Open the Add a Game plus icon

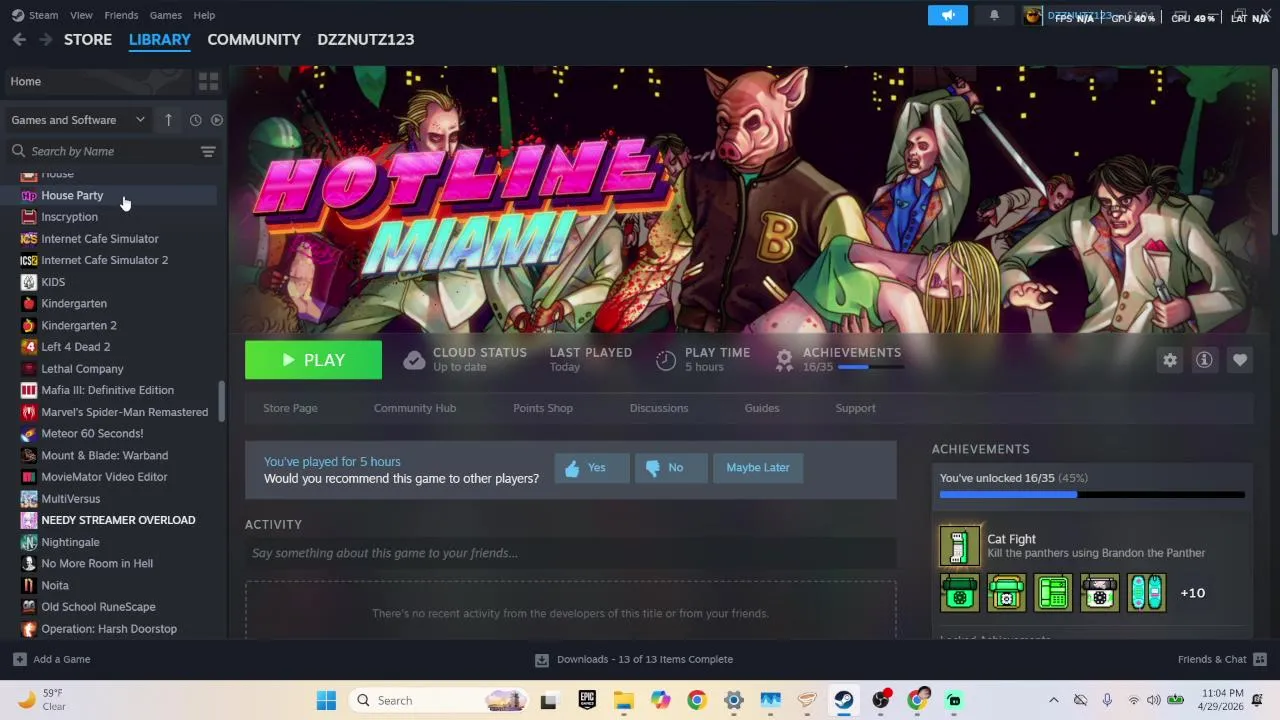[x=19, y=659]
